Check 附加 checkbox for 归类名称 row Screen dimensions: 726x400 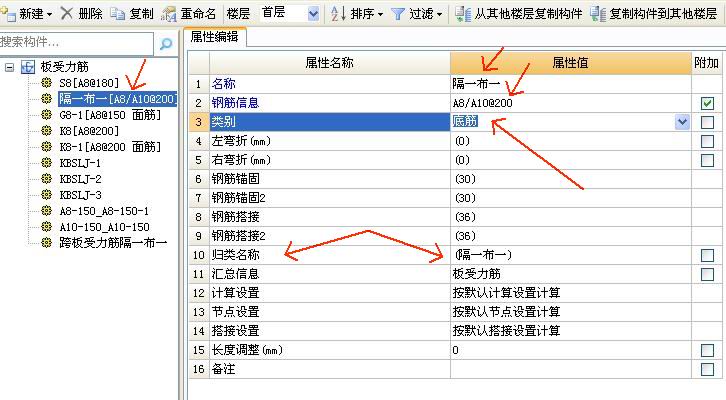click(x=707, y=255)
